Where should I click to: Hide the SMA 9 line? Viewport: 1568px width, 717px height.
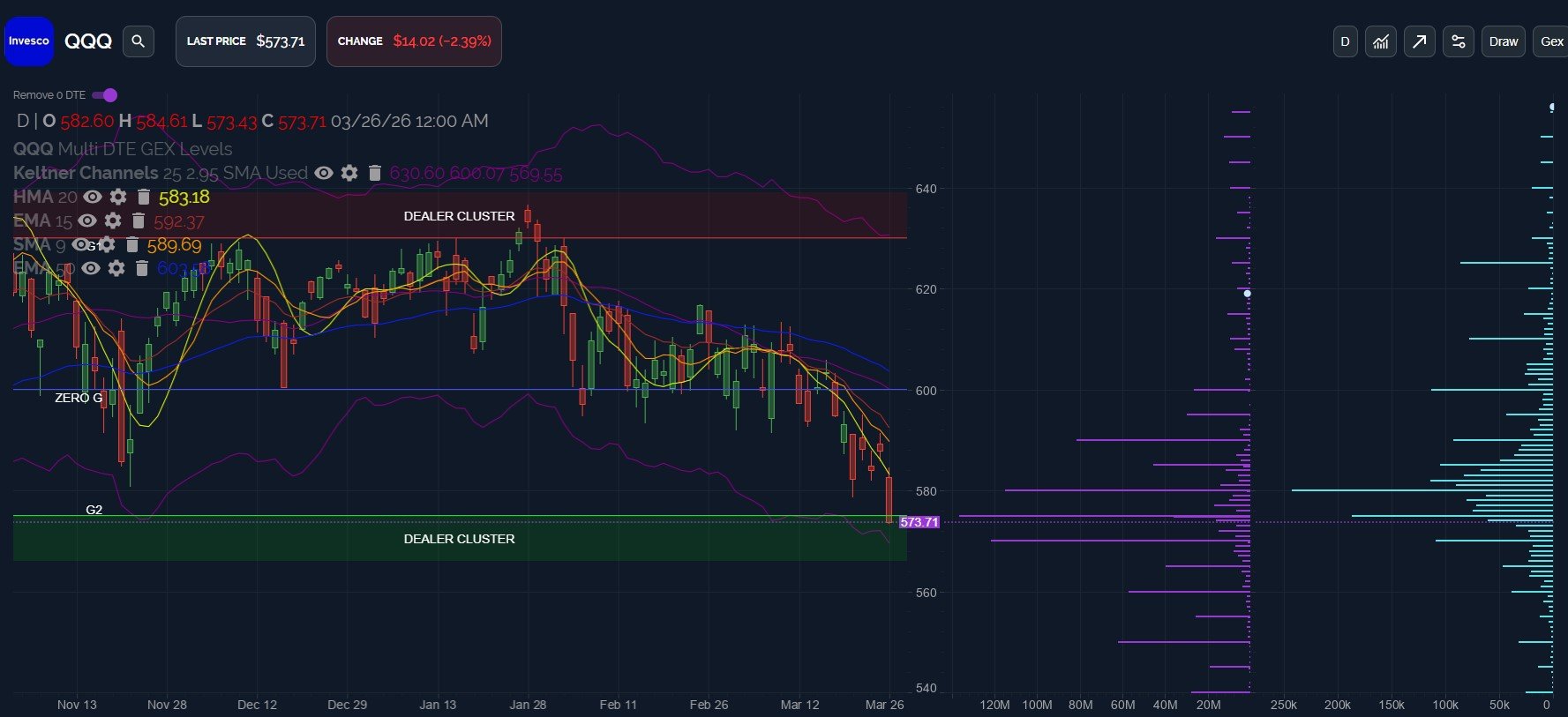point(81,244)
